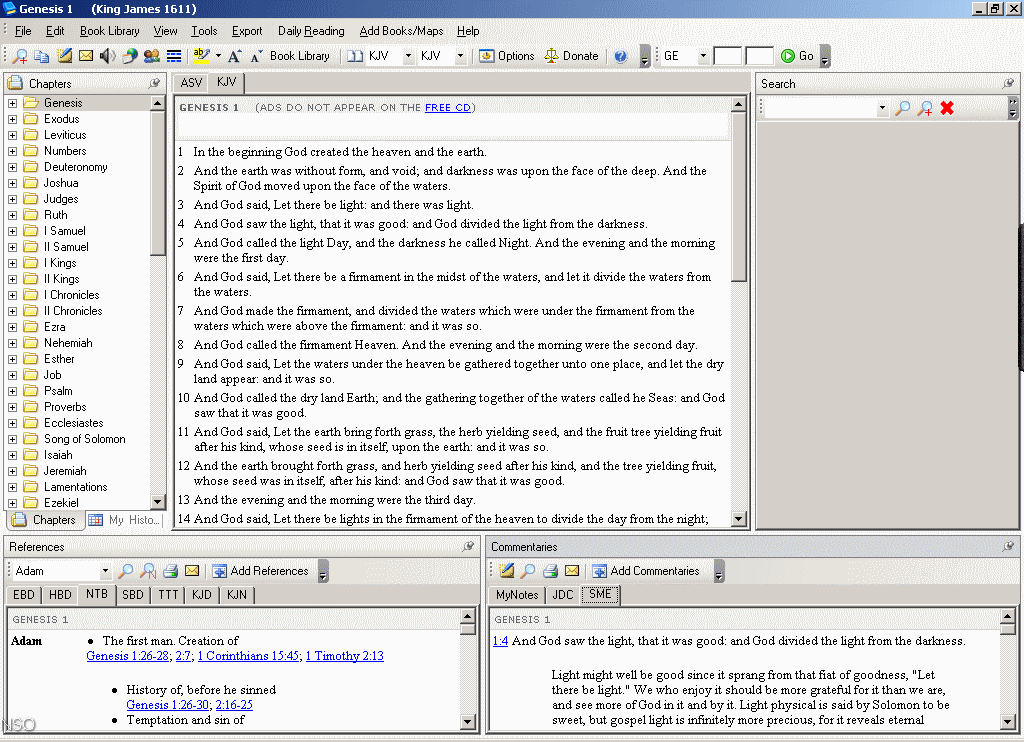Click the References search-next magnifier icon
This screenshot has height=742, width=1024.
pos(148,571)
